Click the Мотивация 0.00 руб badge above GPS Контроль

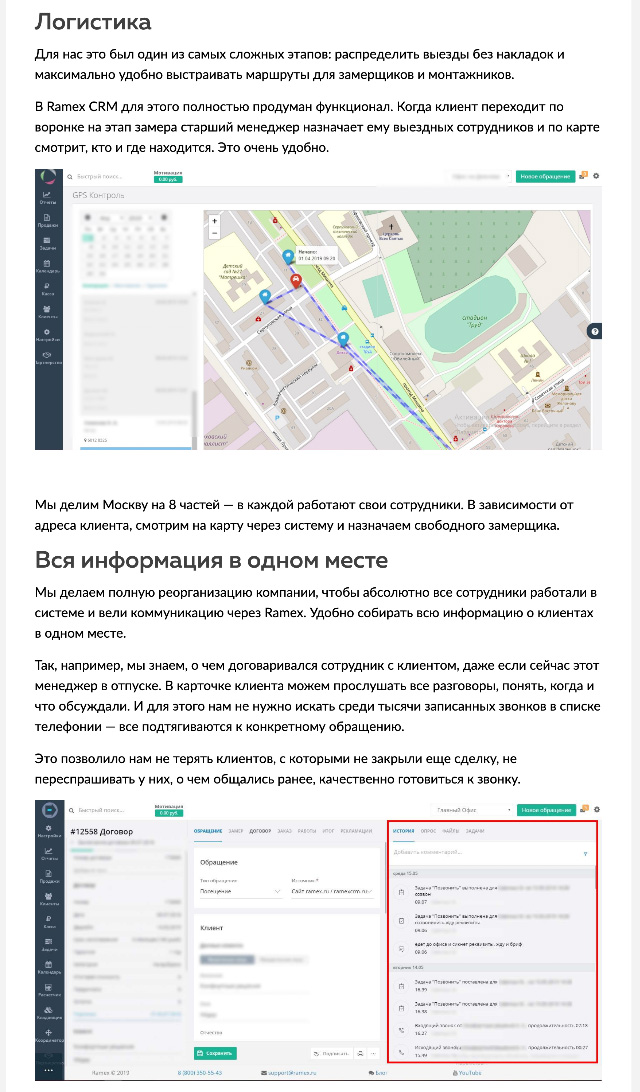[168, 176]
